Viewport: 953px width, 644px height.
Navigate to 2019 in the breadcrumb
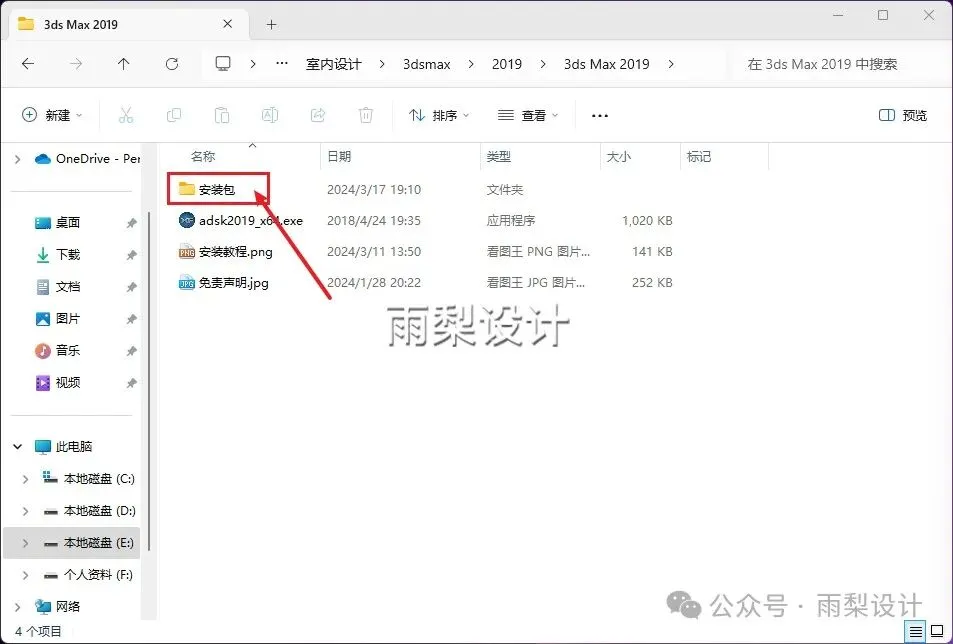point(507,64)
